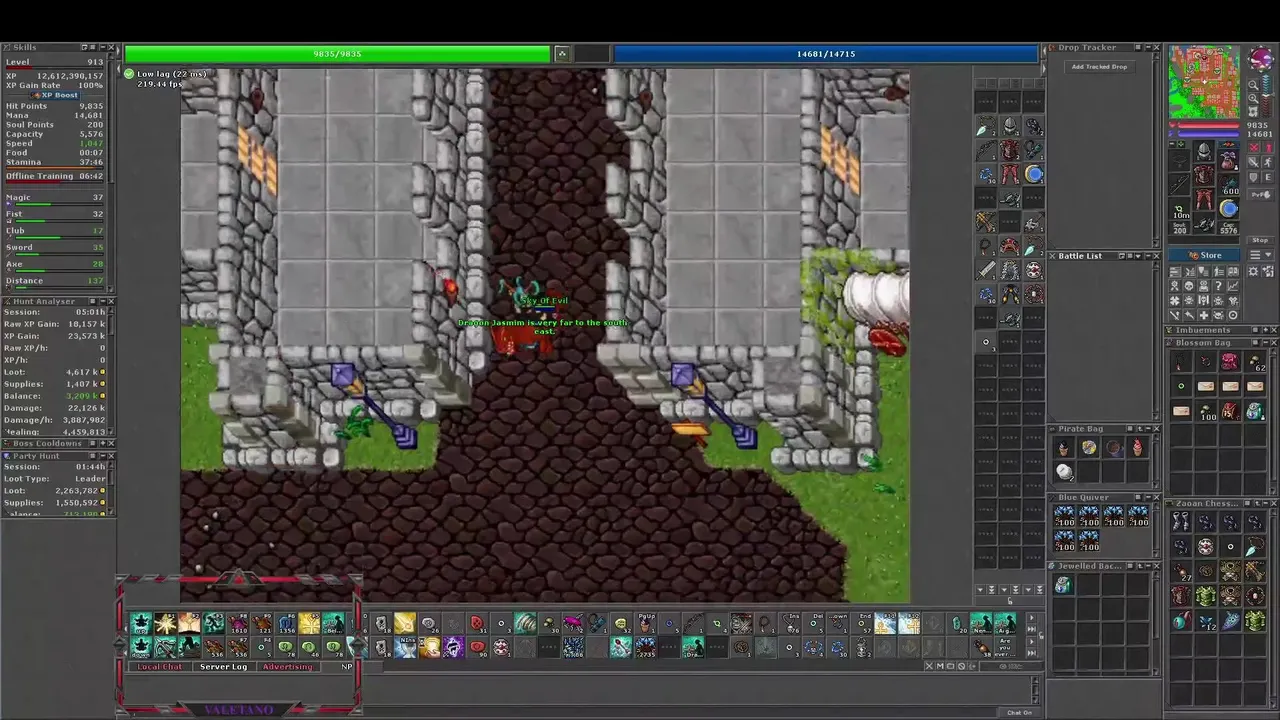Open the question mark help widget icon
Viewport: 1280px width, 720px height.
(x=1218, y=286)
